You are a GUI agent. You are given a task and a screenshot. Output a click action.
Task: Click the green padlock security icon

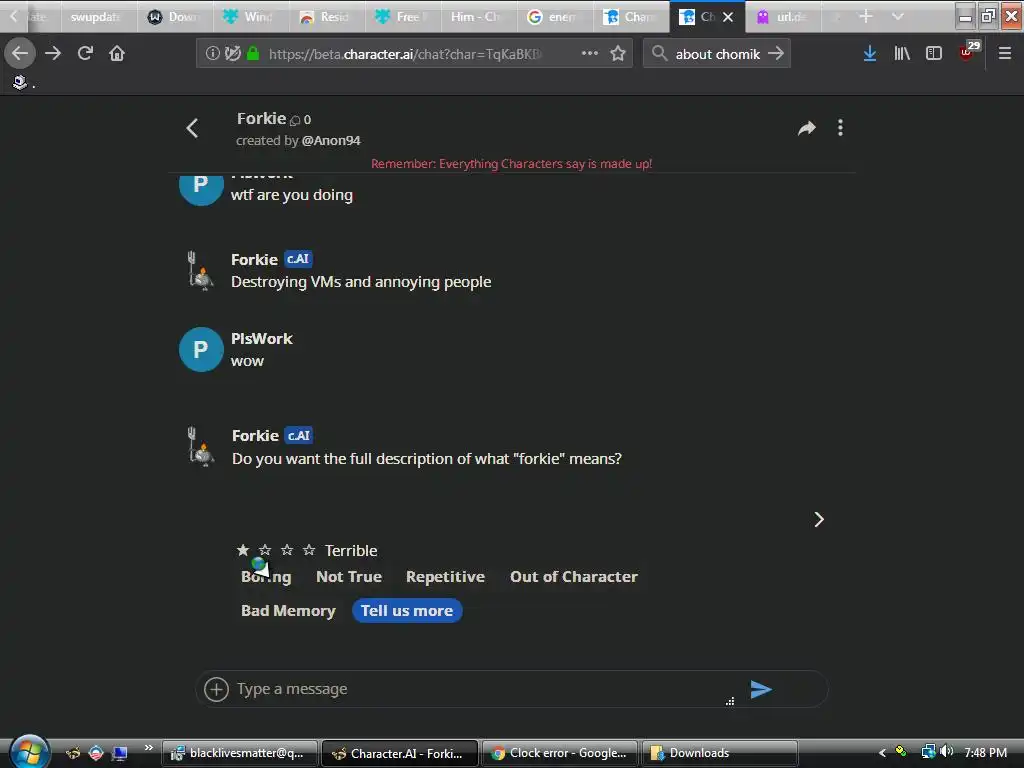[x=253, y=54]
